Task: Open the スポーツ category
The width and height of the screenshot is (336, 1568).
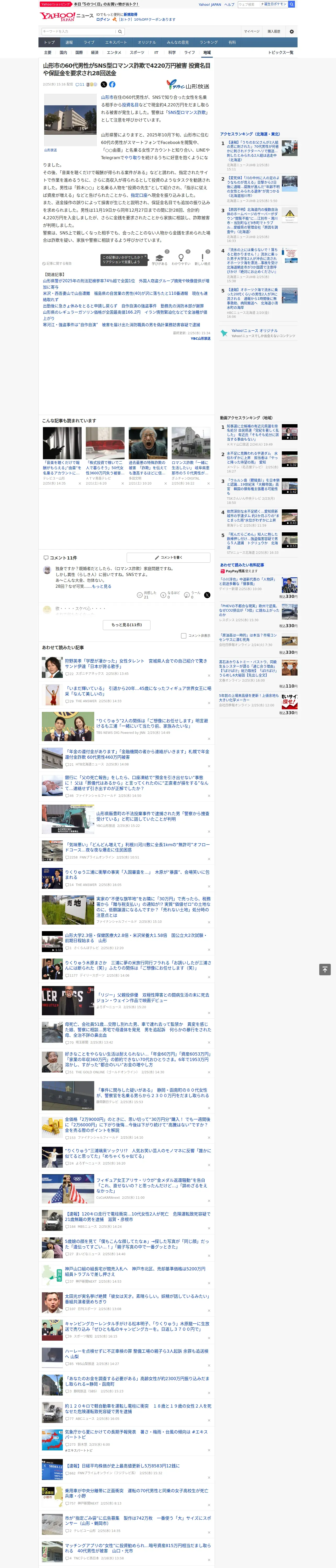Action: pyautogui.click(x=137, y=52)
